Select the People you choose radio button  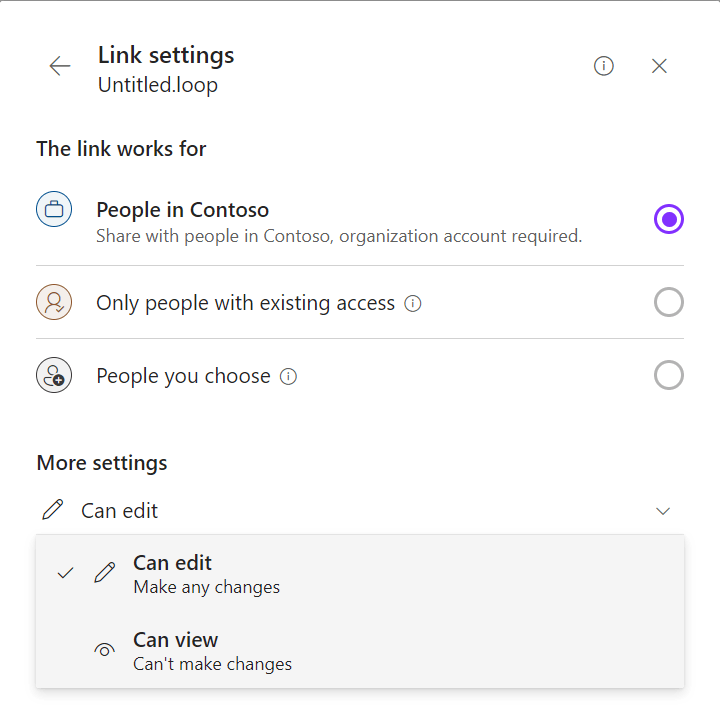(x=669, y=375)
